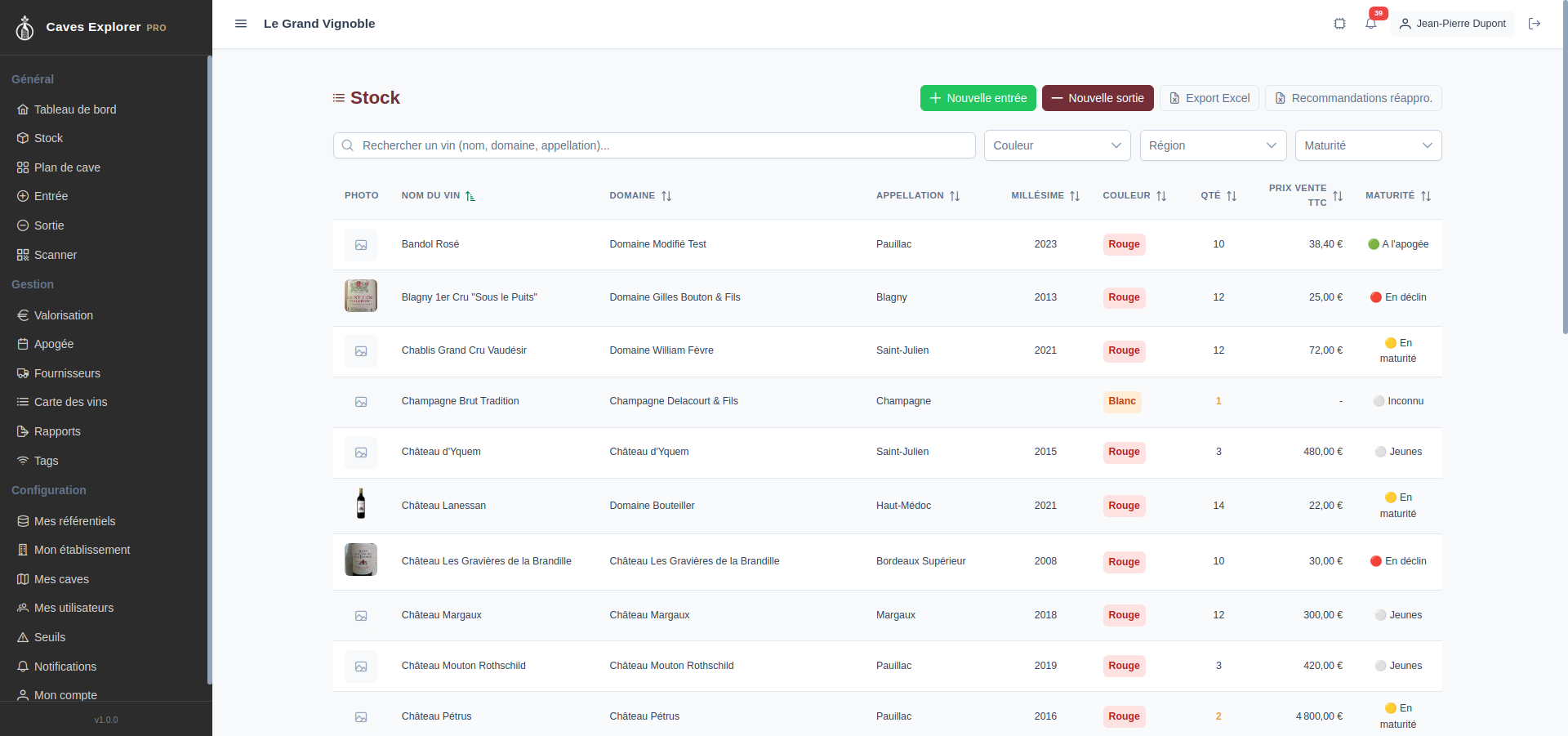Click the 480,00 € price cell
1568x736 pixels.
click(1323, 452)
